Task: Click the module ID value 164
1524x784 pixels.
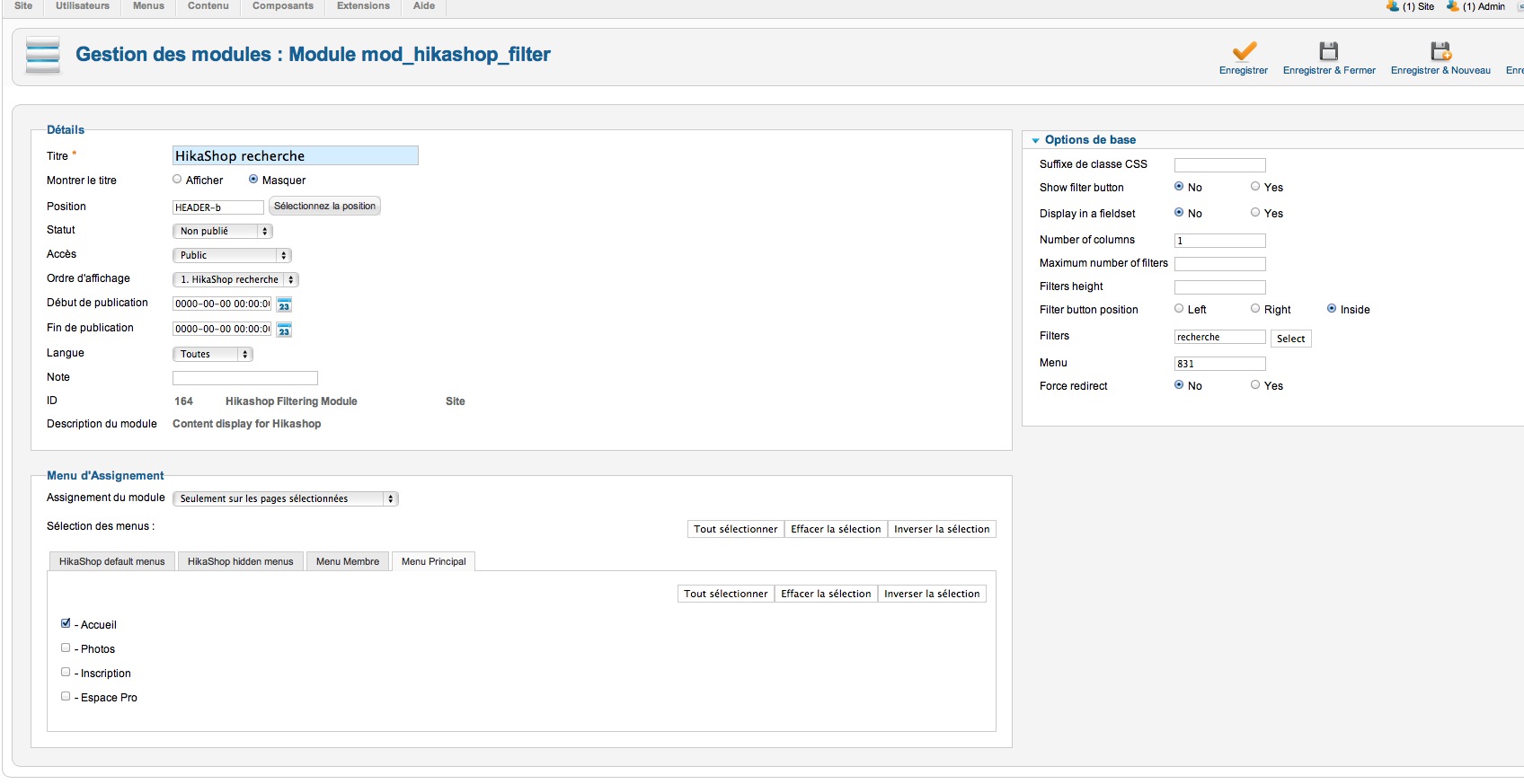Action: click(x=183, y=401)
